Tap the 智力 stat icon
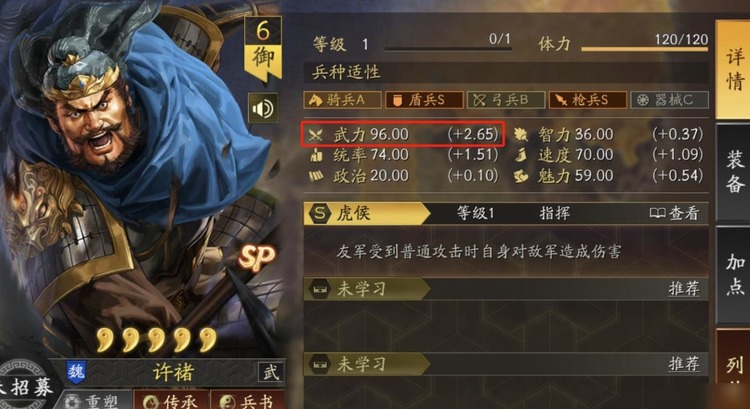This screenshot has height=409, width=750. [521, 135]
